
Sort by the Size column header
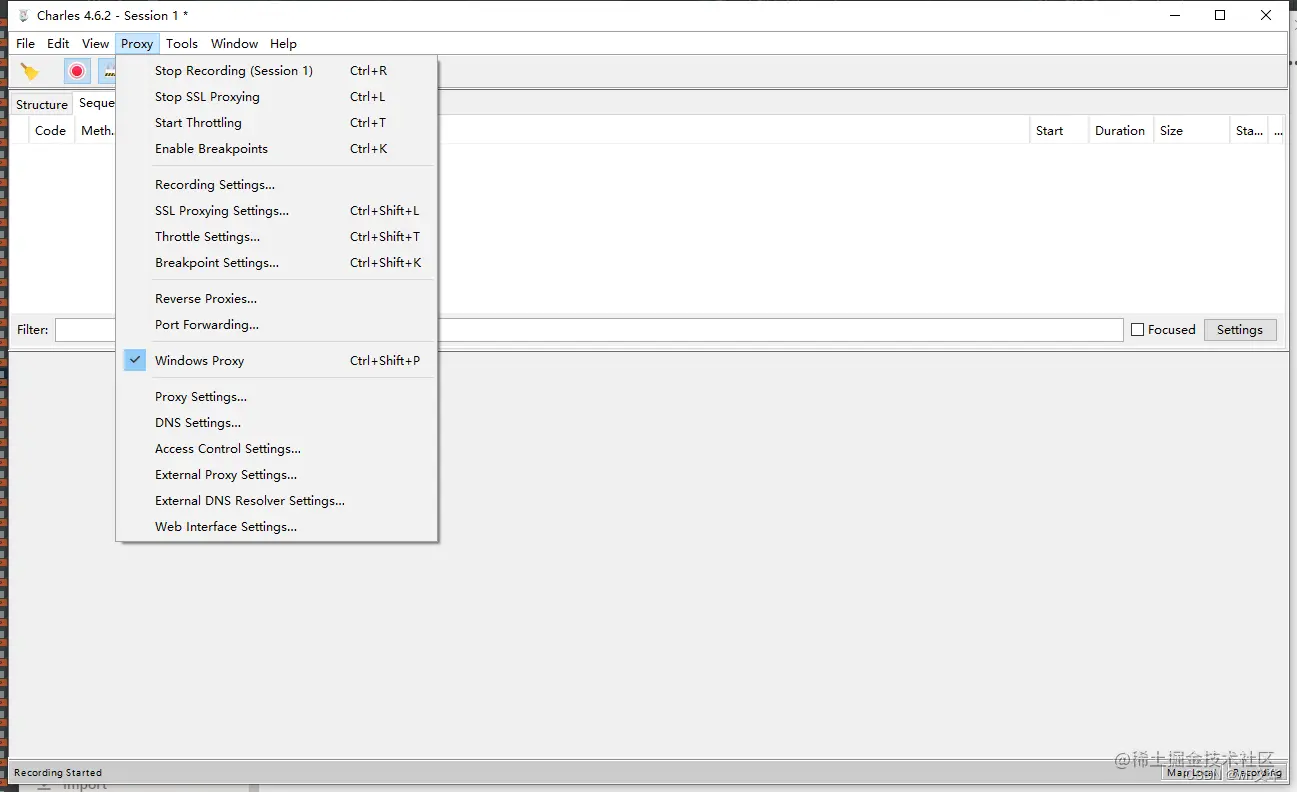(1191, 131)
